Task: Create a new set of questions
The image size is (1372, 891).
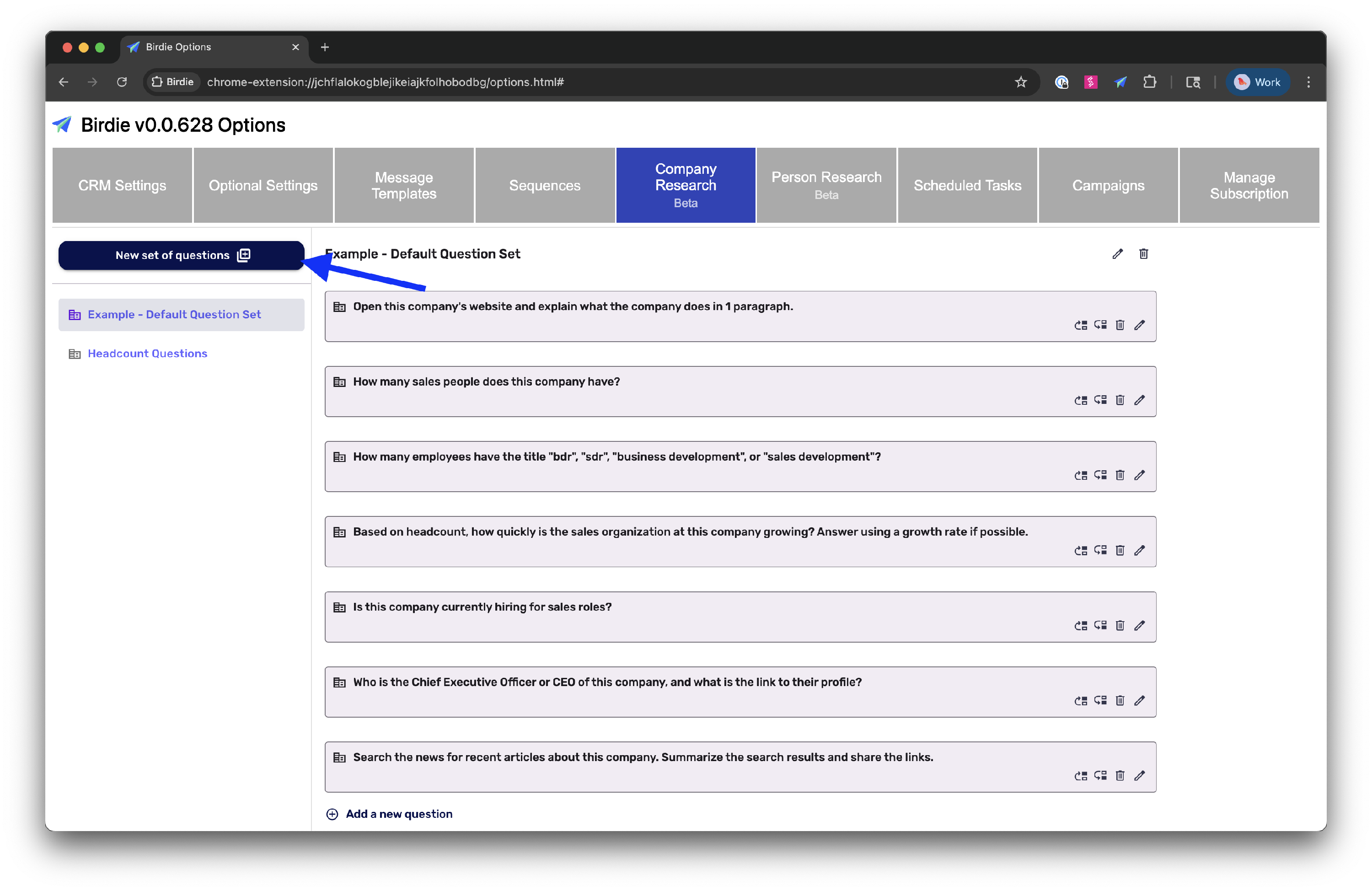Action: click(x=181, y=255)
